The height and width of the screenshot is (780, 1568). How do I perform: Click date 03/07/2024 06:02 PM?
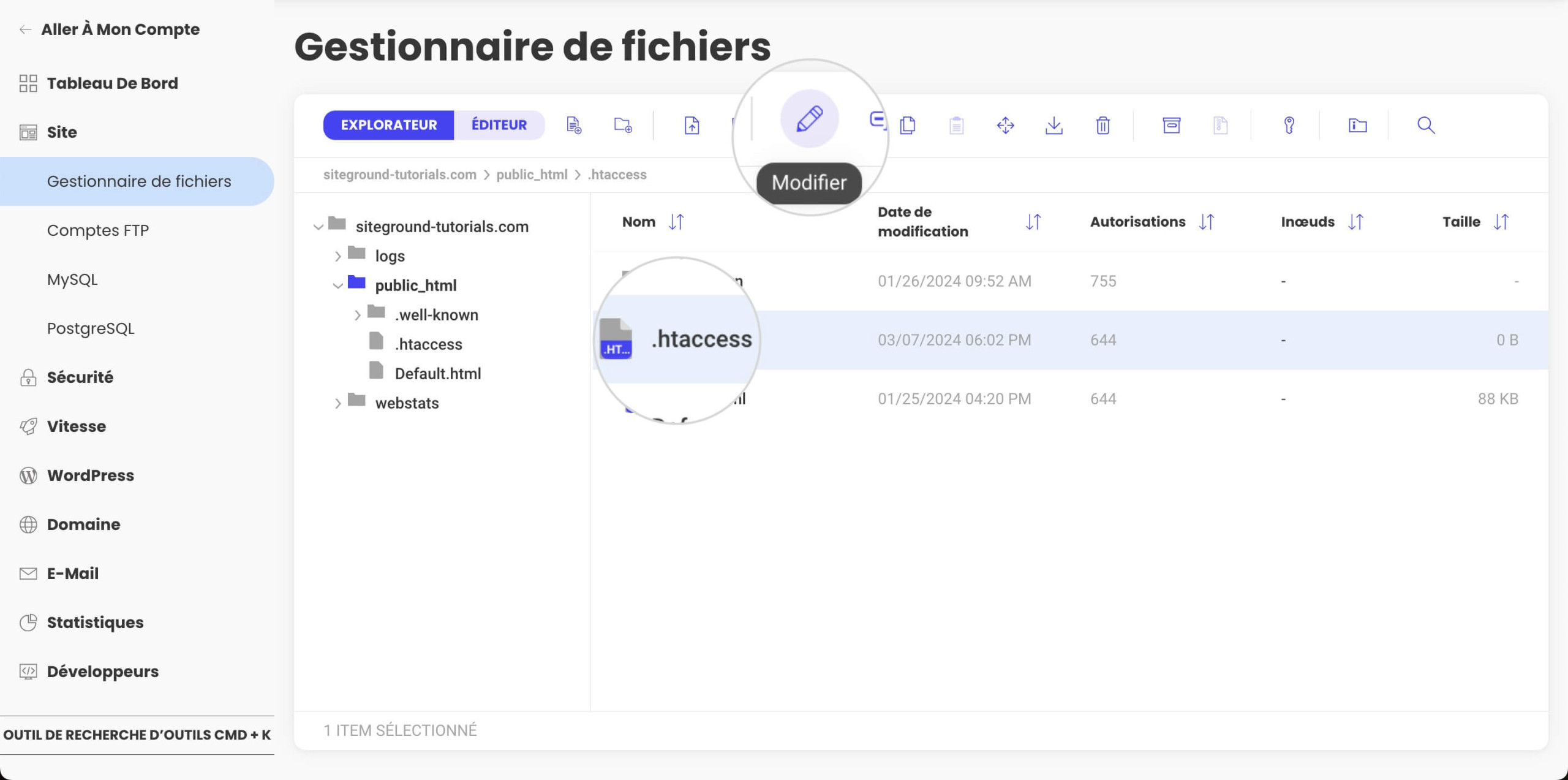click(954, 340)
